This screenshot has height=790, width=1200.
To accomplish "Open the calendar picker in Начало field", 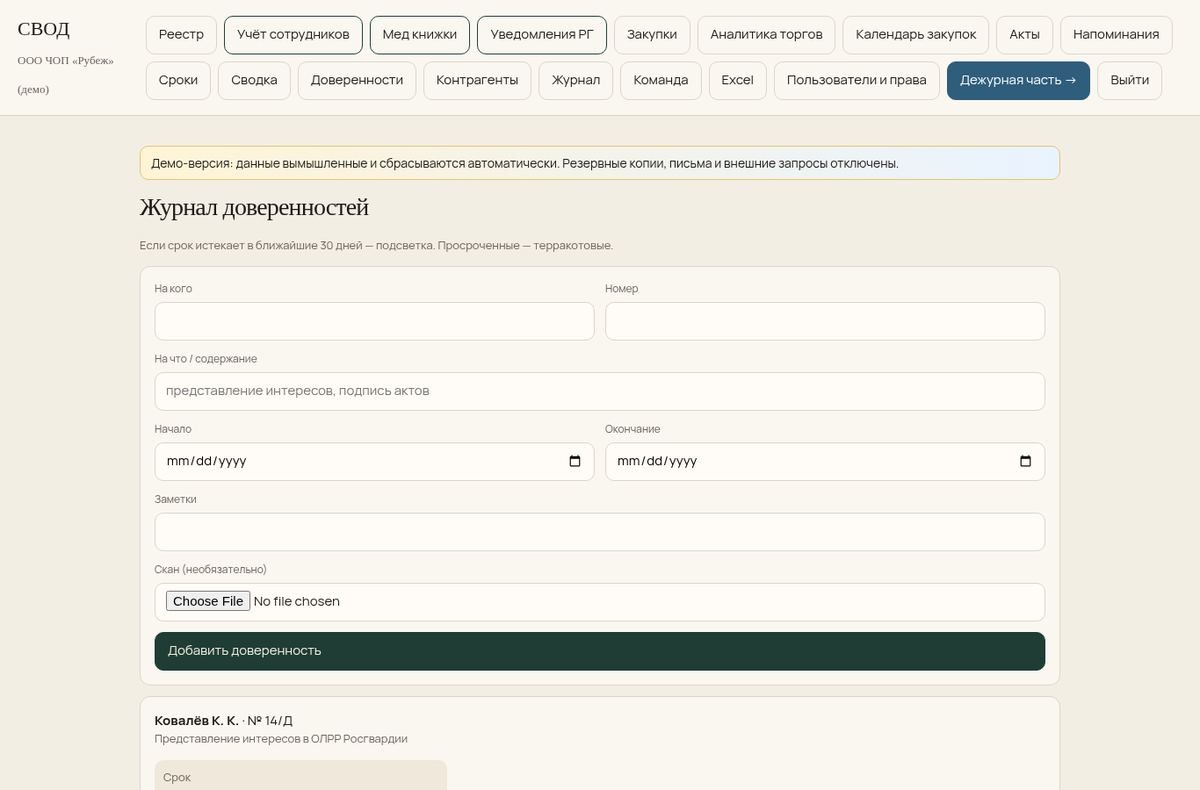I will pyautogui.click(x=575, y=461).
